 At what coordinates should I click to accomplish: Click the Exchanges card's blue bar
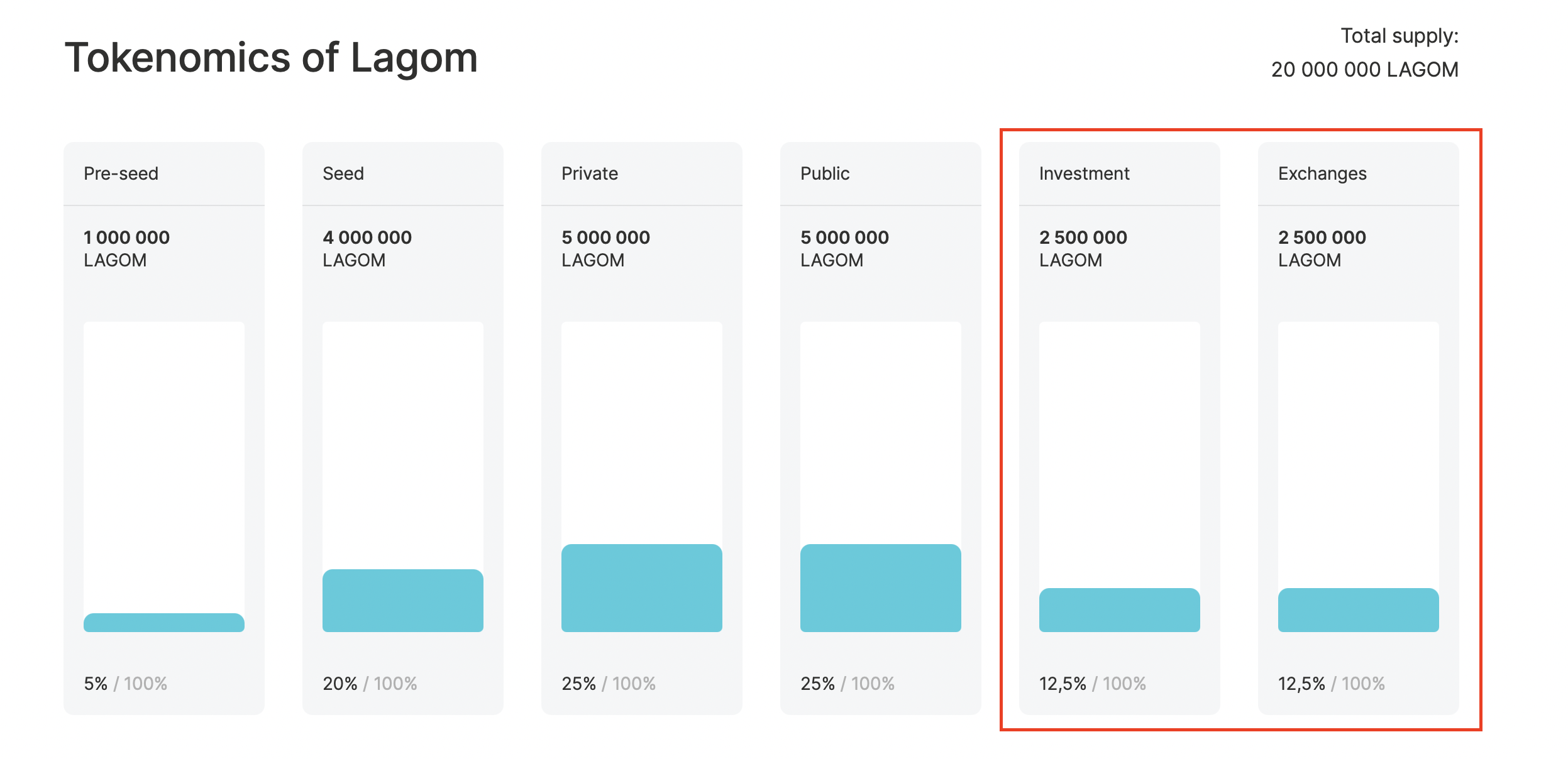pos(1358,610)
